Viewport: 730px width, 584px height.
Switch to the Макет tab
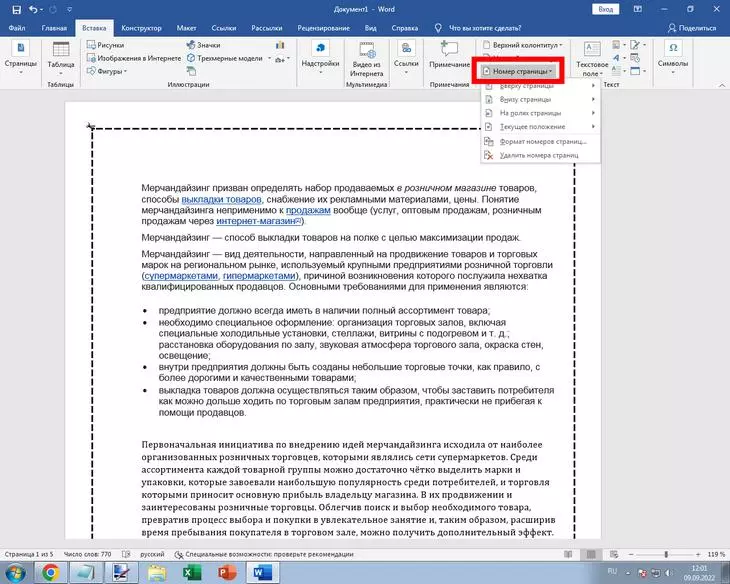pos(186,28)
